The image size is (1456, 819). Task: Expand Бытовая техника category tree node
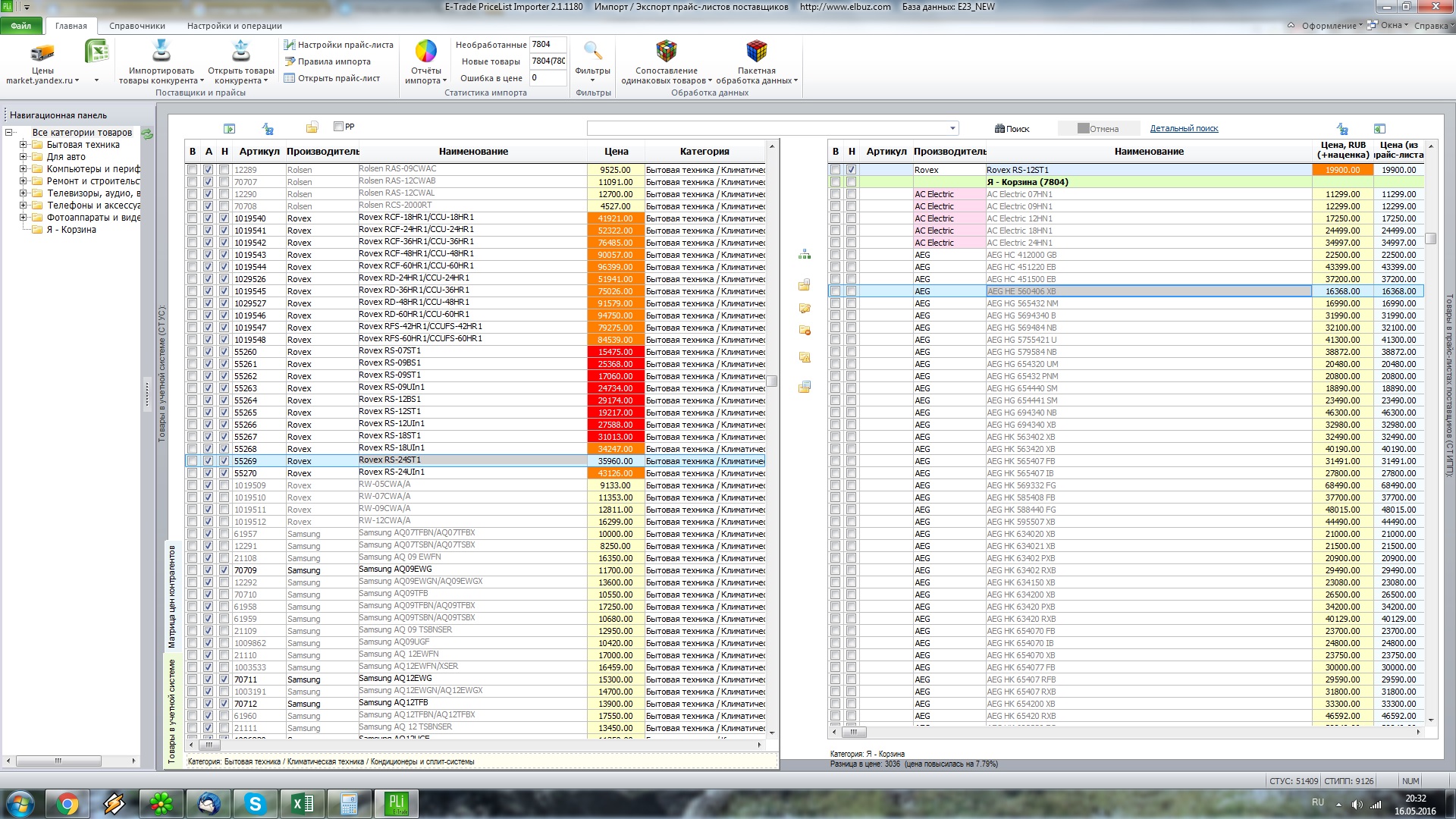pyautogui.click(x=23, y=145)
